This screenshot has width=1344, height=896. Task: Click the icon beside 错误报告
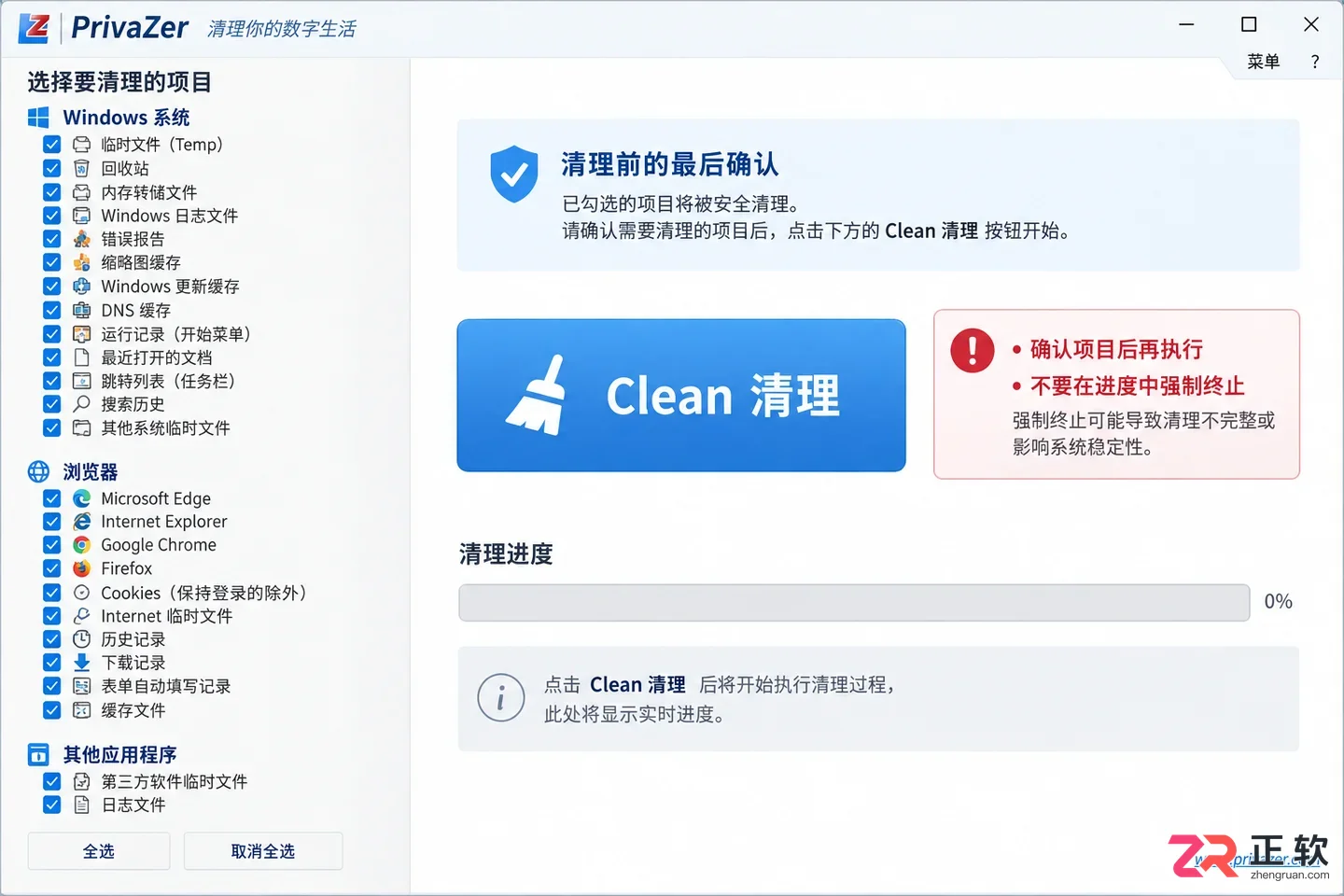pos(82,239)
